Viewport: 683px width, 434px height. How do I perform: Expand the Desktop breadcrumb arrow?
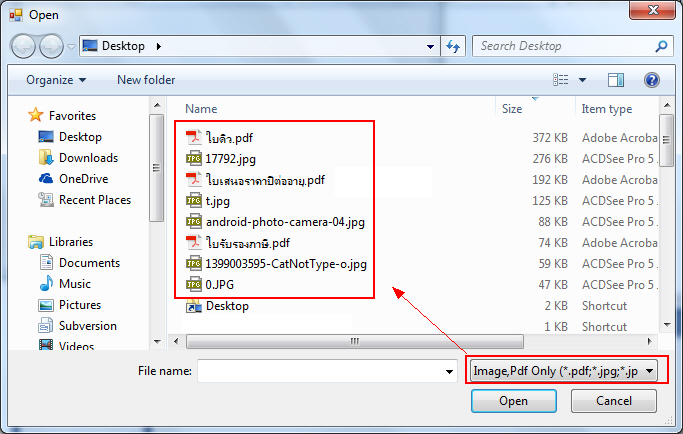(159, 46)
